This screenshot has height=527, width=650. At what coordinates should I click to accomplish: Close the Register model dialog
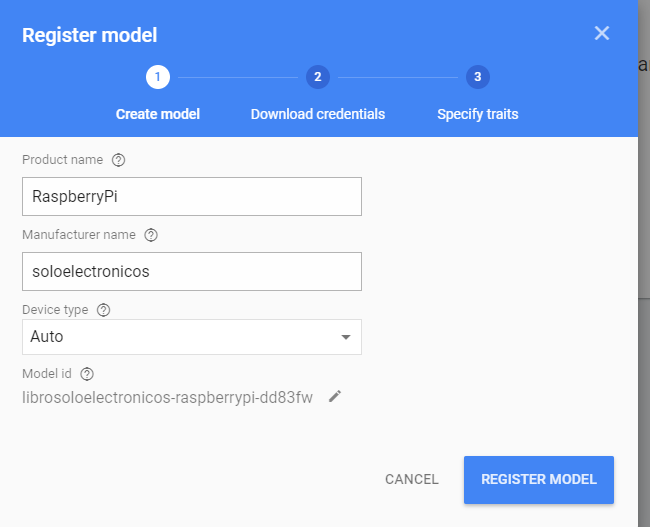pyautogui.click(x=601, y=33)
